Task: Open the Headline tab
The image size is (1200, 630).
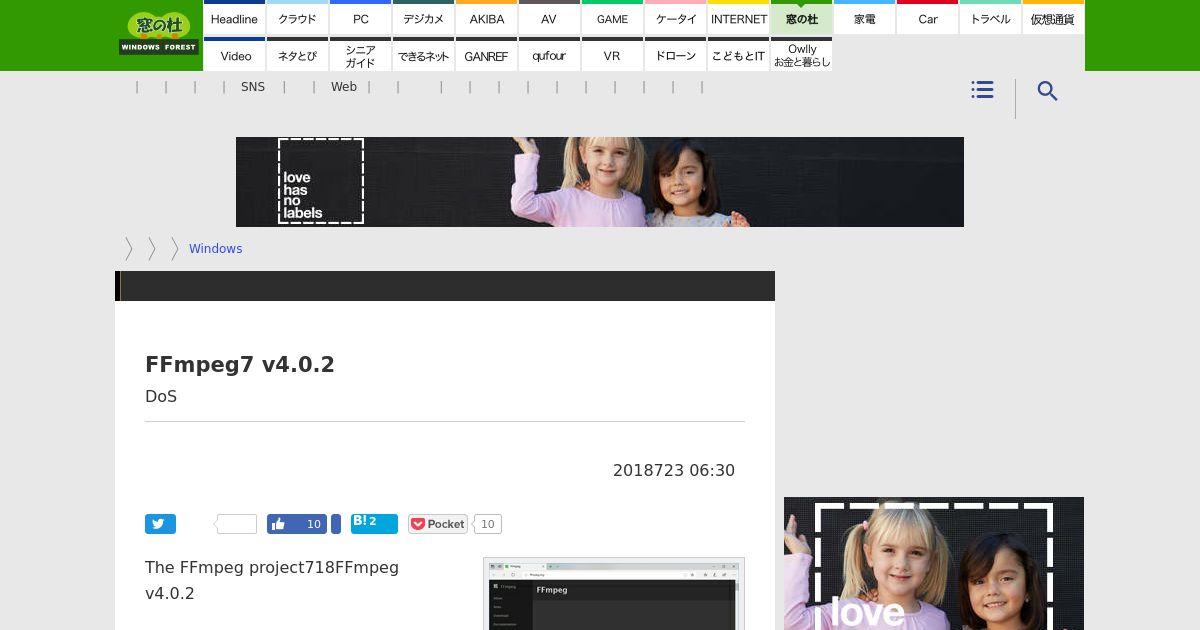Action: coord(234,18)
